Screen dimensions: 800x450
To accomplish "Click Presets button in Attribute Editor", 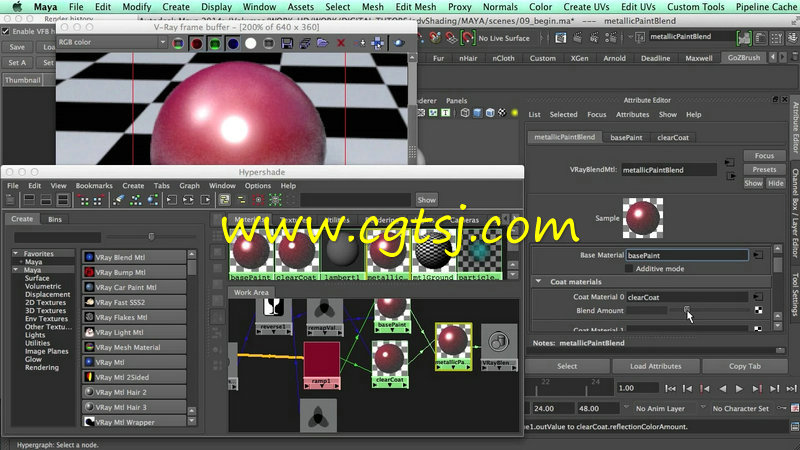I will tap(764, 169).
